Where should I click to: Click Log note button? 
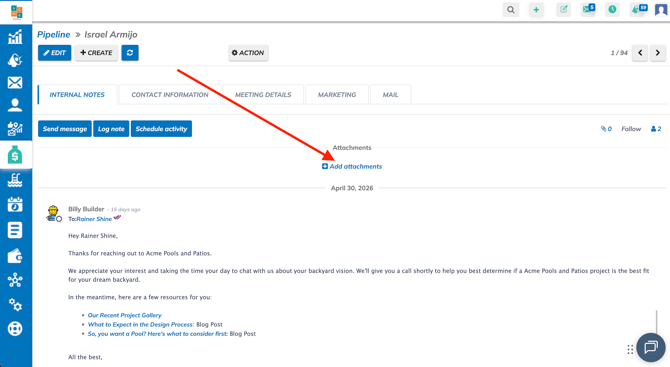111,129
